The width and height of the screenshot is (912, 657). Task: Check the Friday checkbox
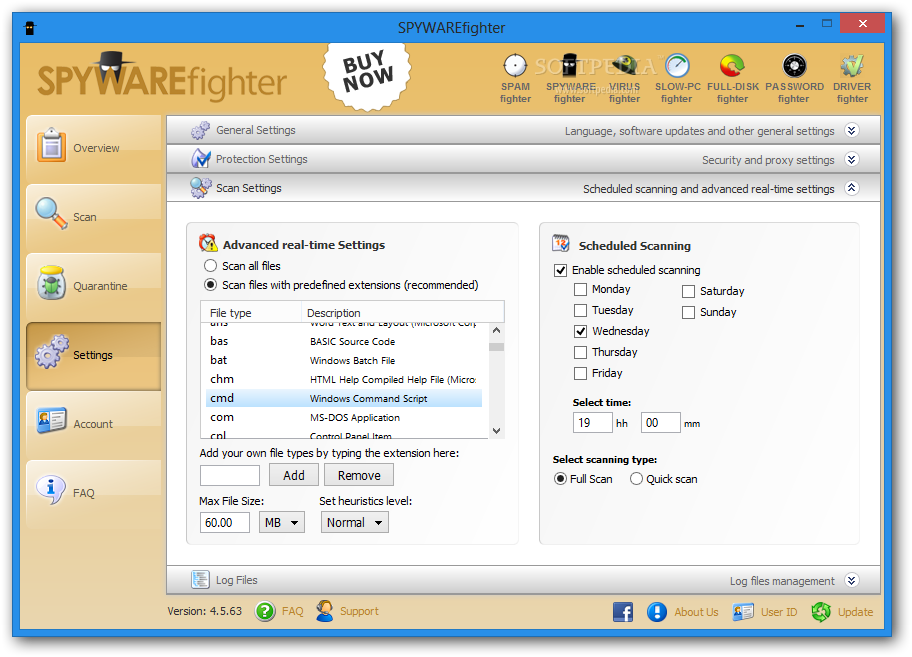580,373
